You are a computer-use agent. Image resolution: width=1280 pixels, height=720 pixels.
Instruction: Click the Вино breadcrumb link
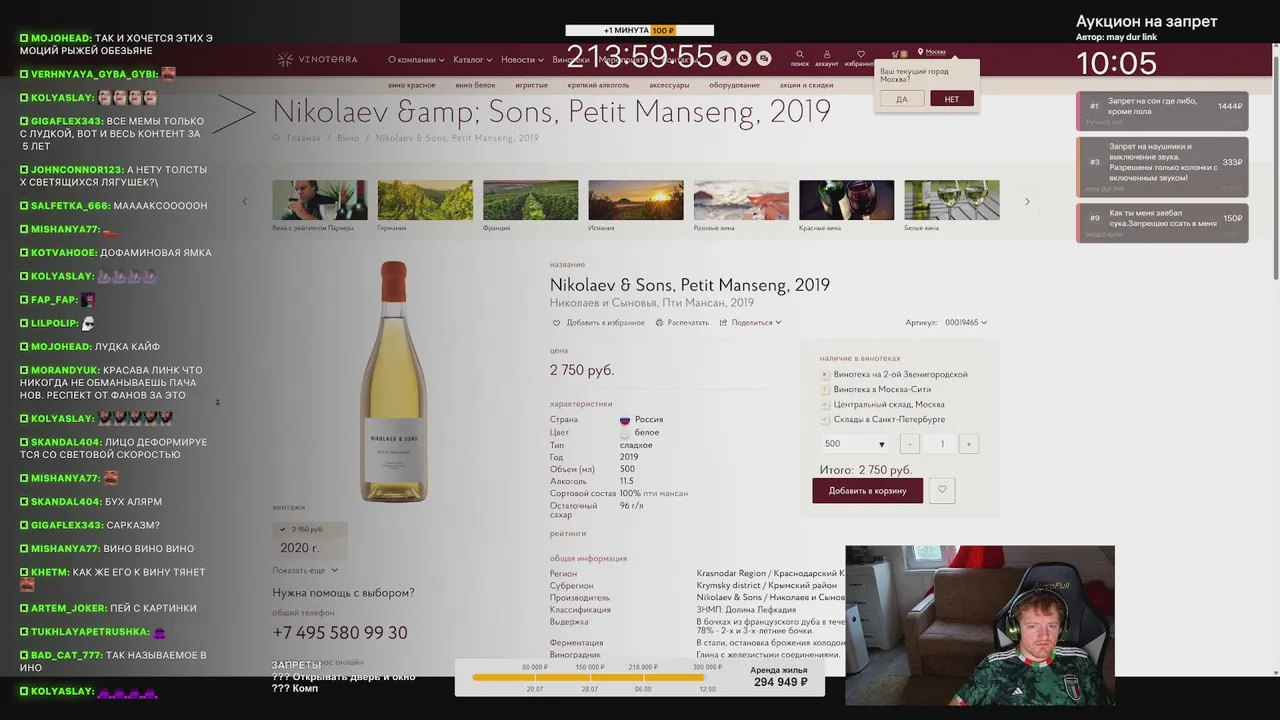(x=348, y=138)
